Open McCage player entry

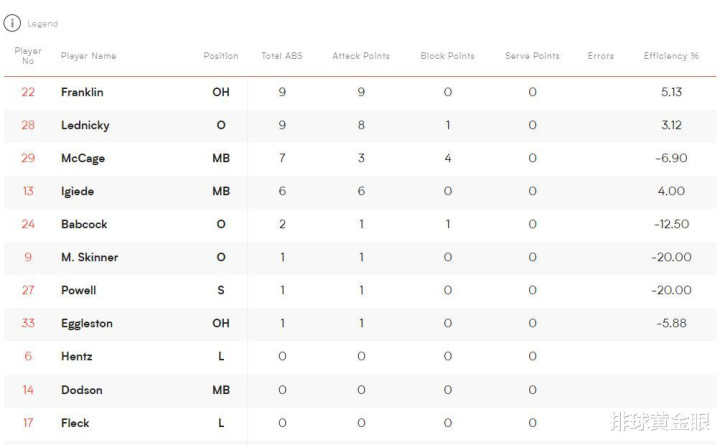(83, 158)
